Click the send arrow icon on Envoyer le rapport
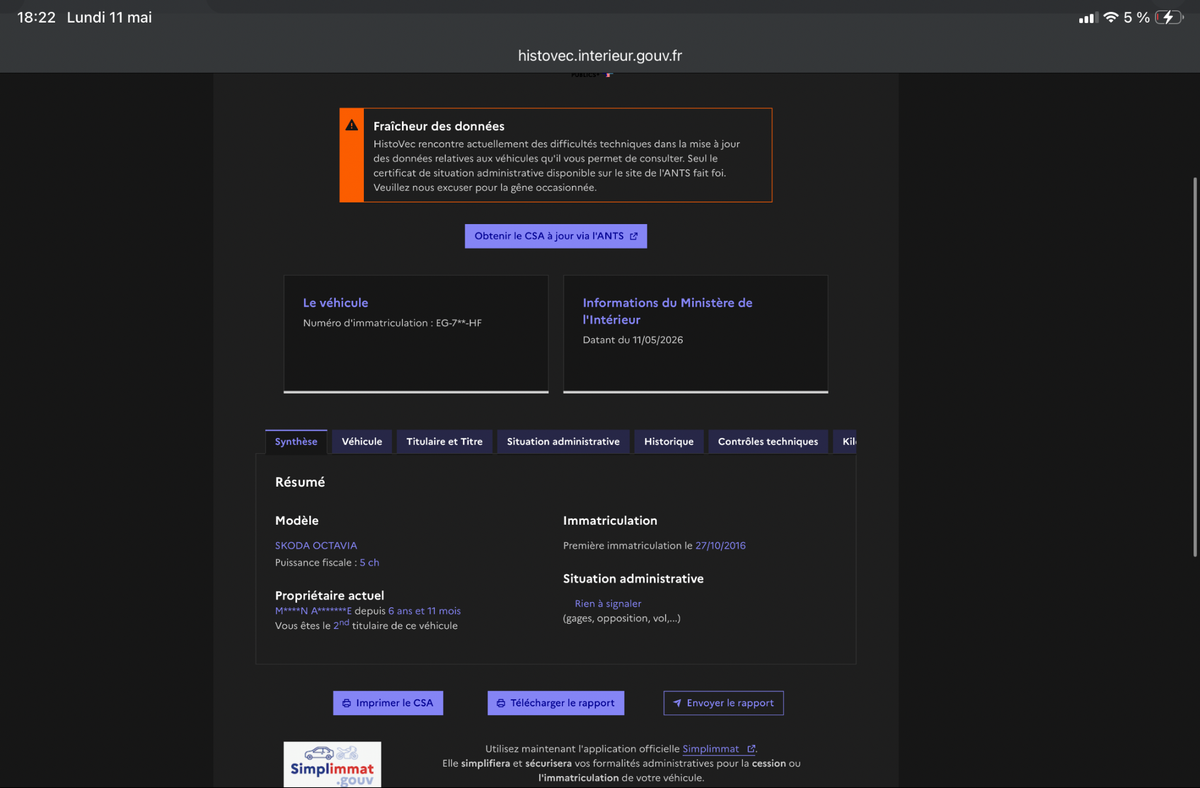The image size is (1200, 788). click(677, 703)
